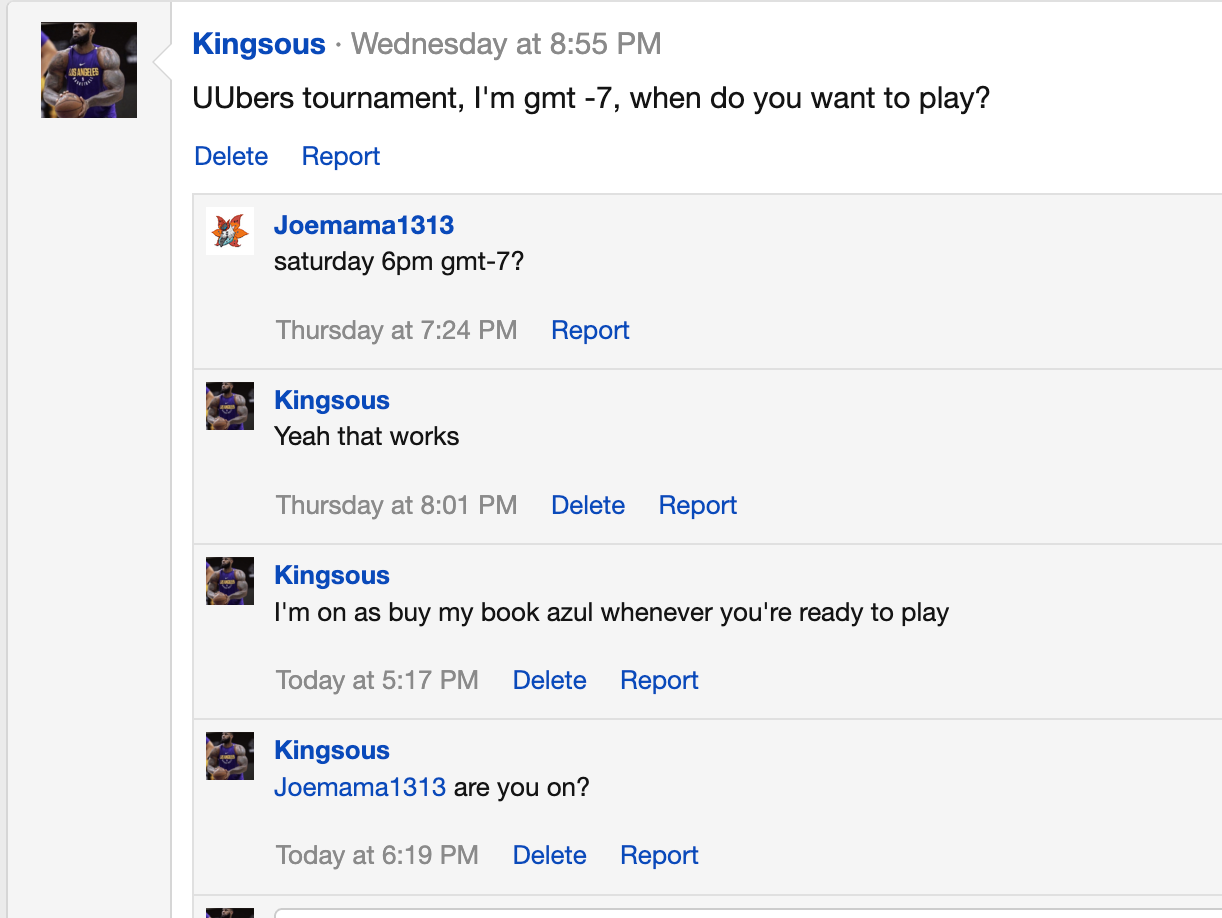
Task: Click Kingsous name above 'are you on?'
Action: [x=332, y=750]
